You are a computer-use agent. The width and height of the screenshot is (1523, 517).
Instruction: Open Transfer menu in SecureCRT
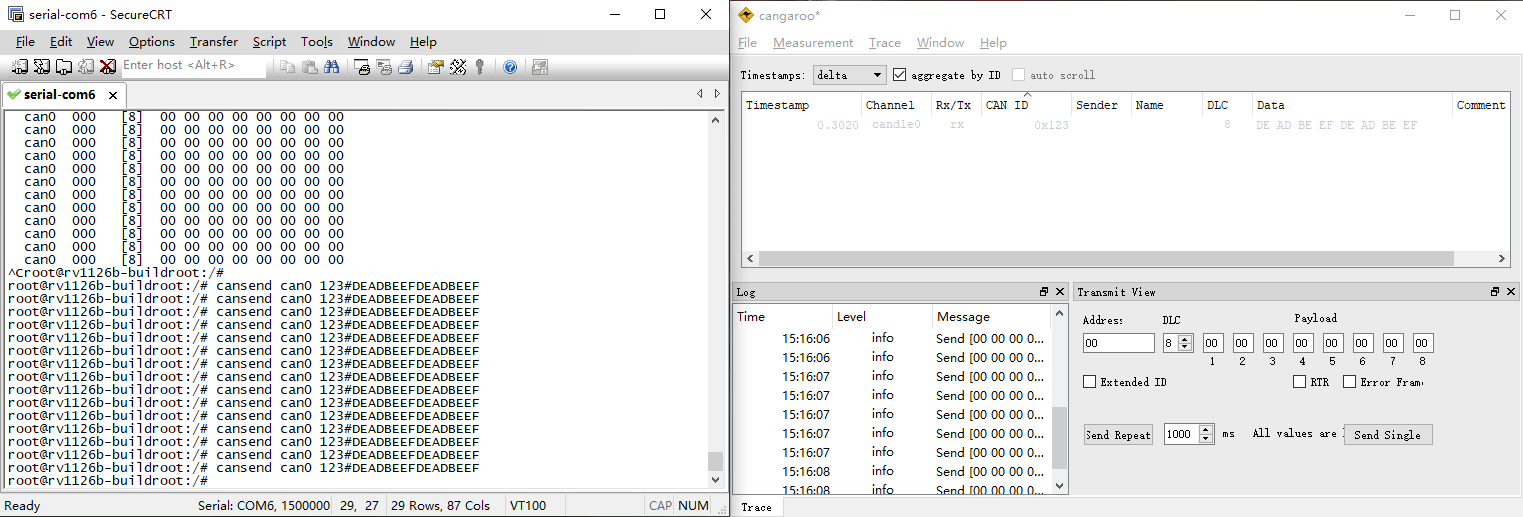point(214,42)
